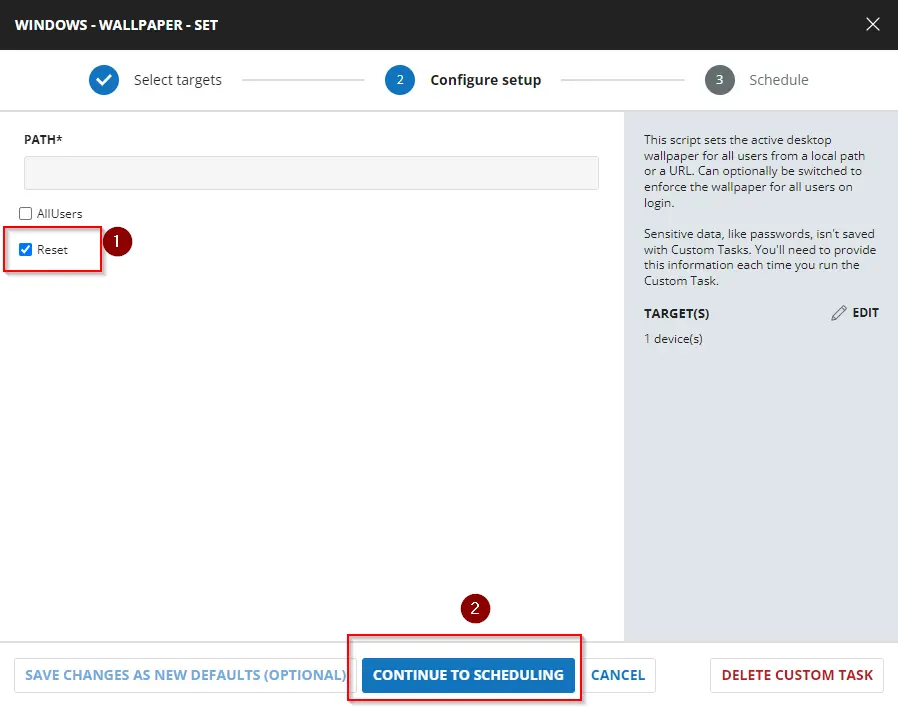Click Save Changes As New Defaults button

pyautogui.click(x=186, y=675)
